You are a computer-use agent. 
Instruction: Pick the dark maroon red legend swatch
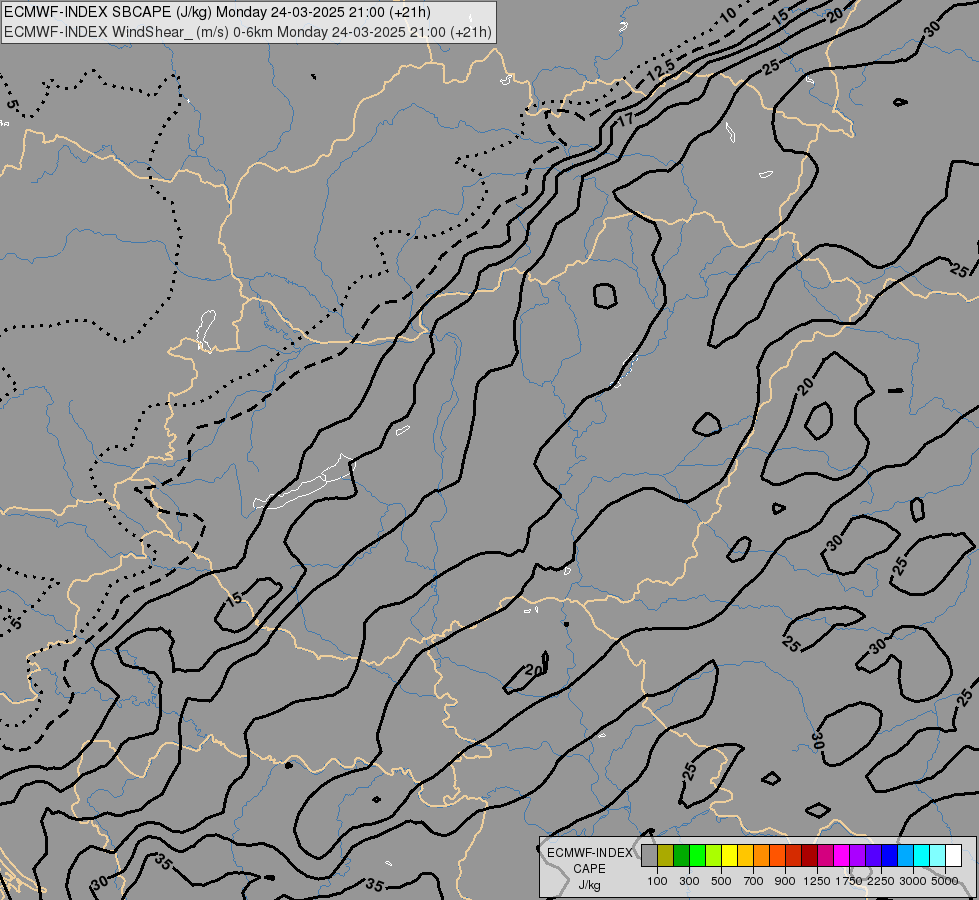point(809,855)
